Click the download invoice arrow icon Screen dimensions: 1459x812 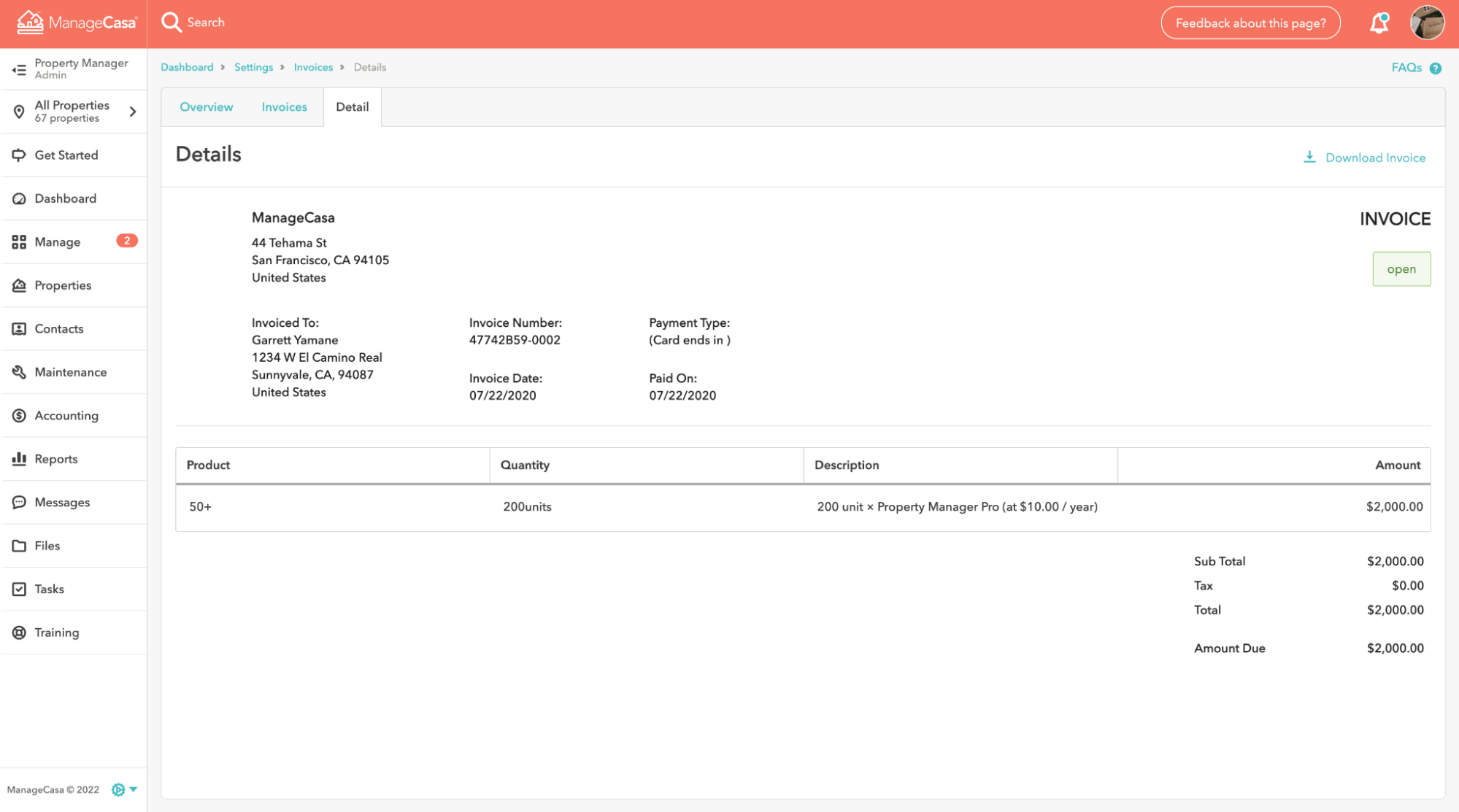tap(1309, 158)
